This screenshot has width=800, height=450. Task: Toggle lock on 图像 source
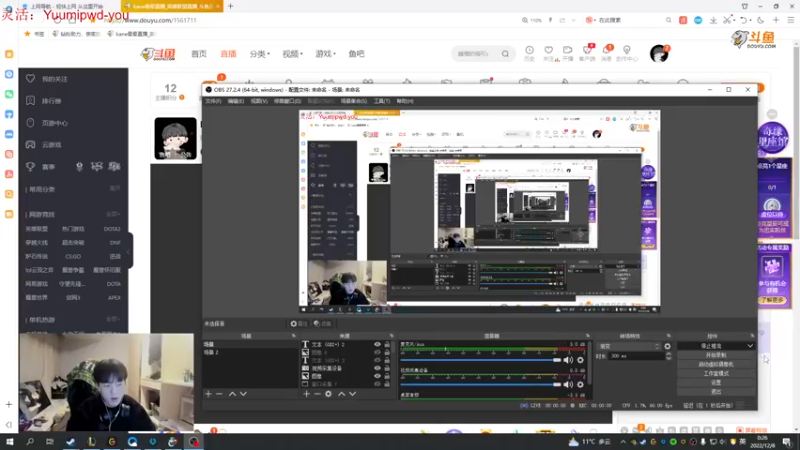coord(387,376)
